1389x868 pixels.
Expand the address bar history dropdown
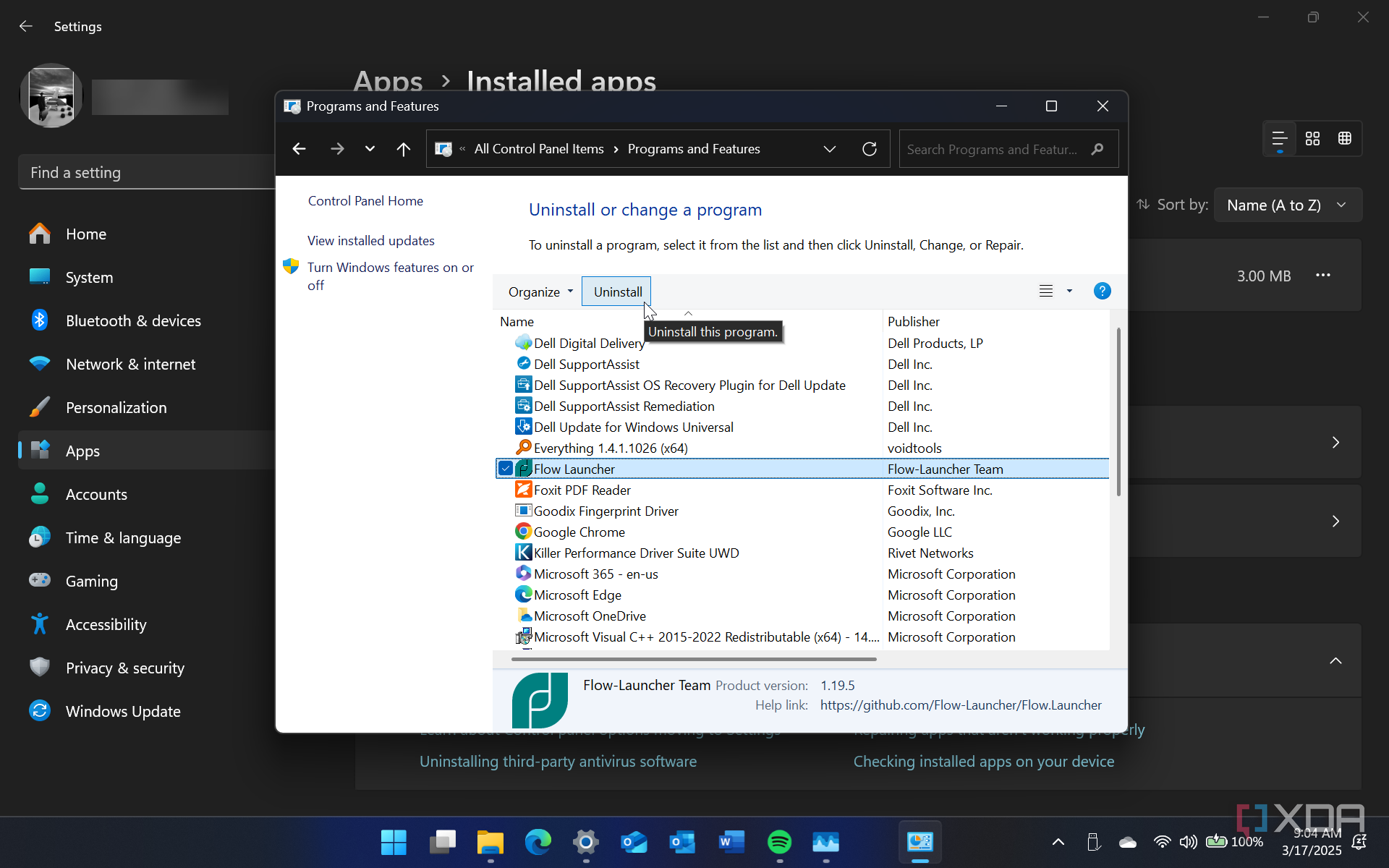830,149
